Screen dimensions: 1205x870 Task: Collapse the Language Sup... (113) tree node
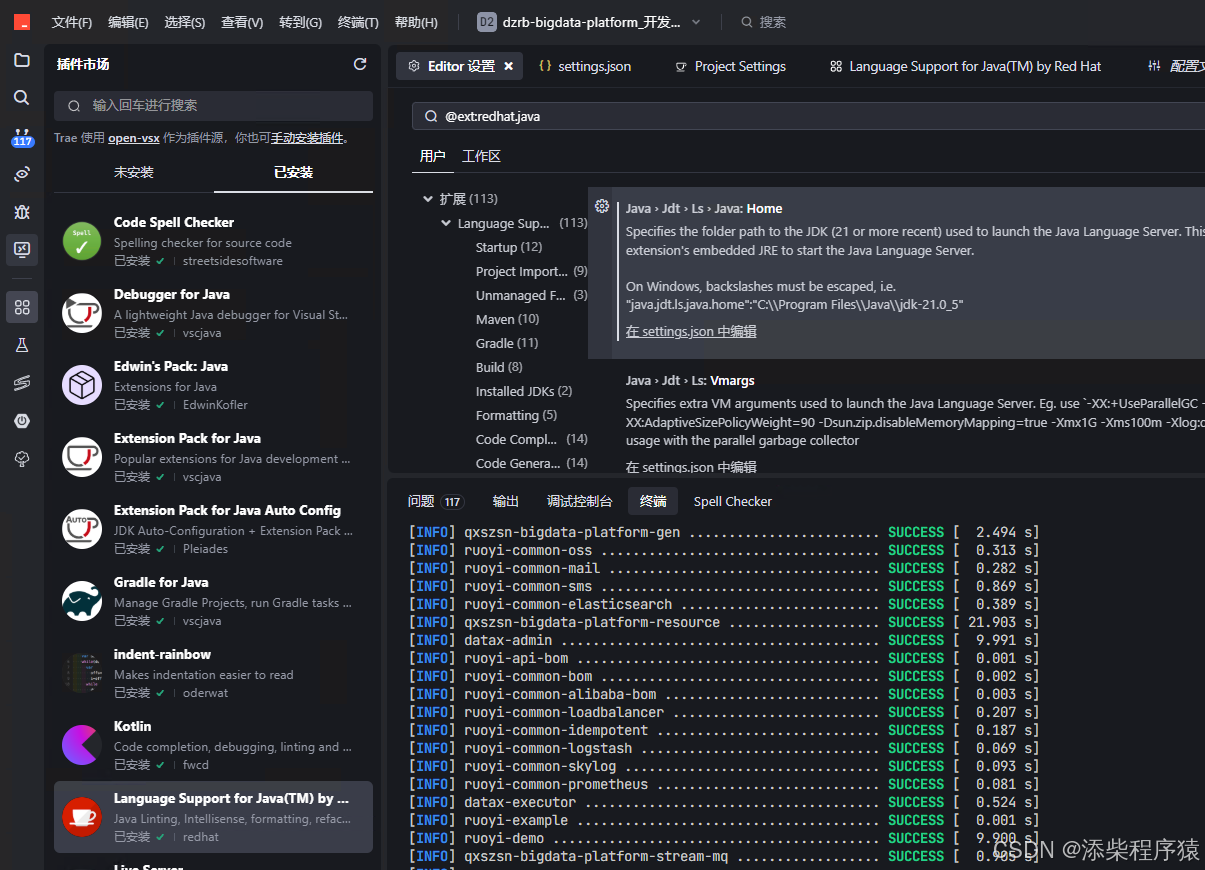point(446,223)
